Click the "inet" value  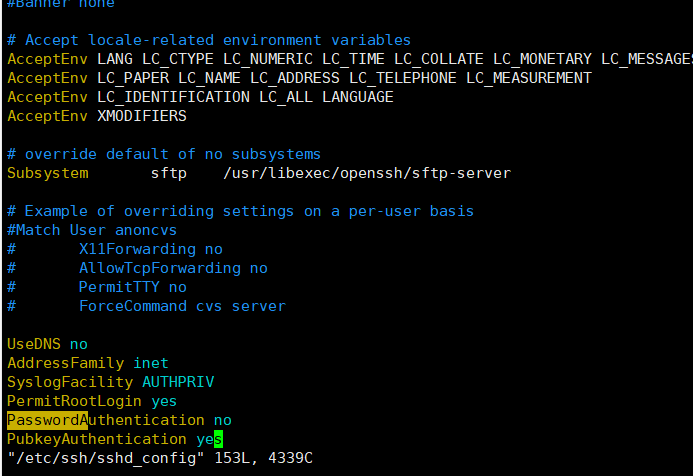point(150,363)
